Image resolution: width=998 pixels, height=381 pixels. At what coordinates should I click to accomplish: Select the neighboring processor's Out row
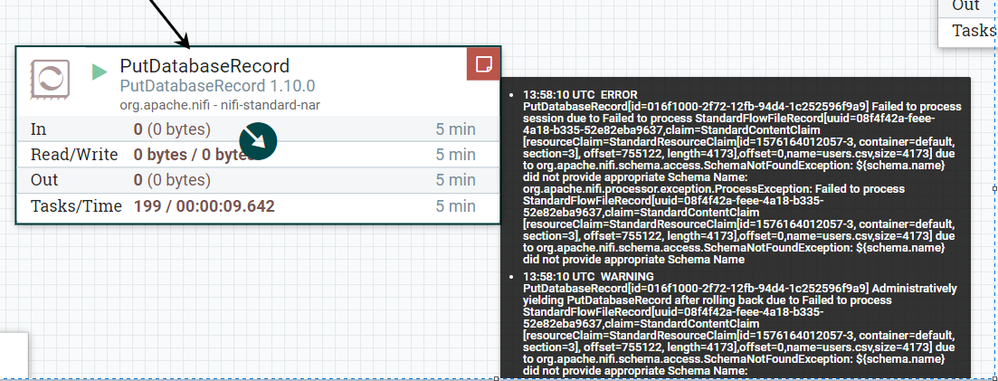pyautogui.click(x=967, y=6)
